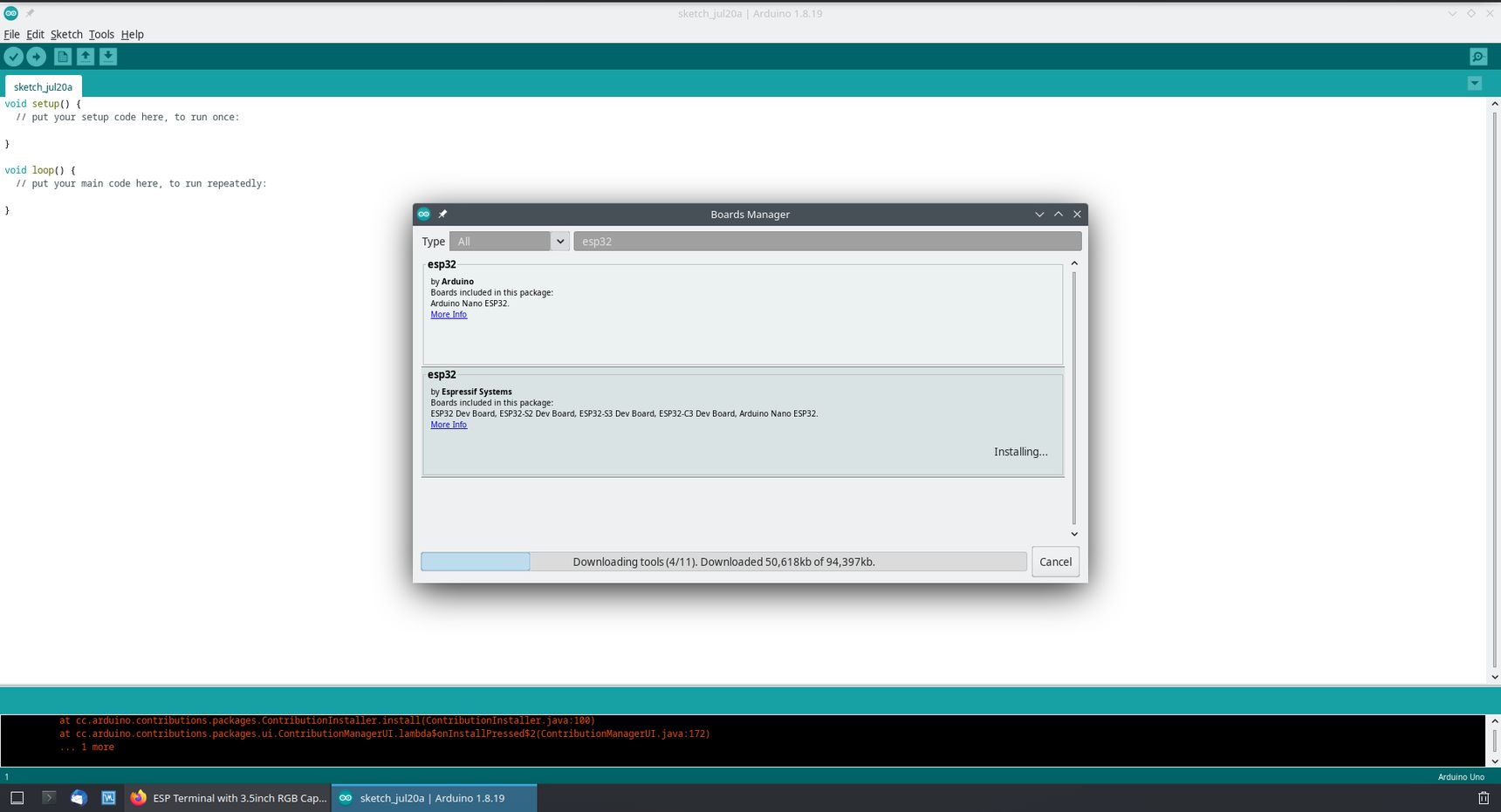1501x812 pixels.
Task: Open the Tools menu
Action: pyautogui.click(x=101, y=34)
